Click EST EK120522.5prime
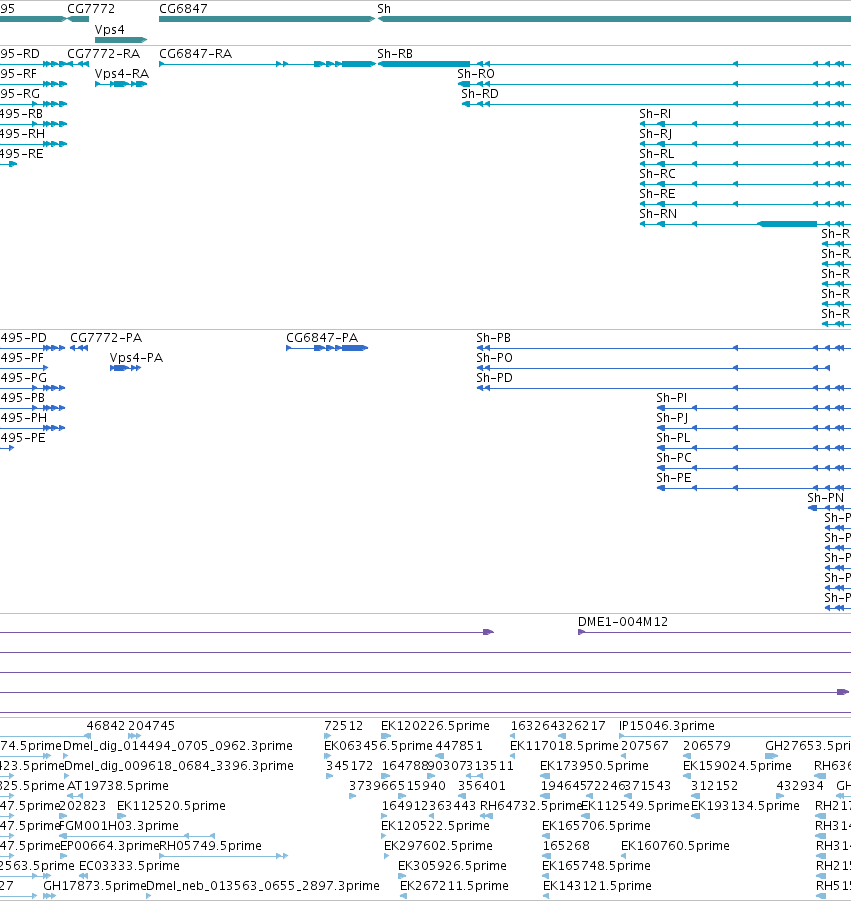 [x=436, y=826]
